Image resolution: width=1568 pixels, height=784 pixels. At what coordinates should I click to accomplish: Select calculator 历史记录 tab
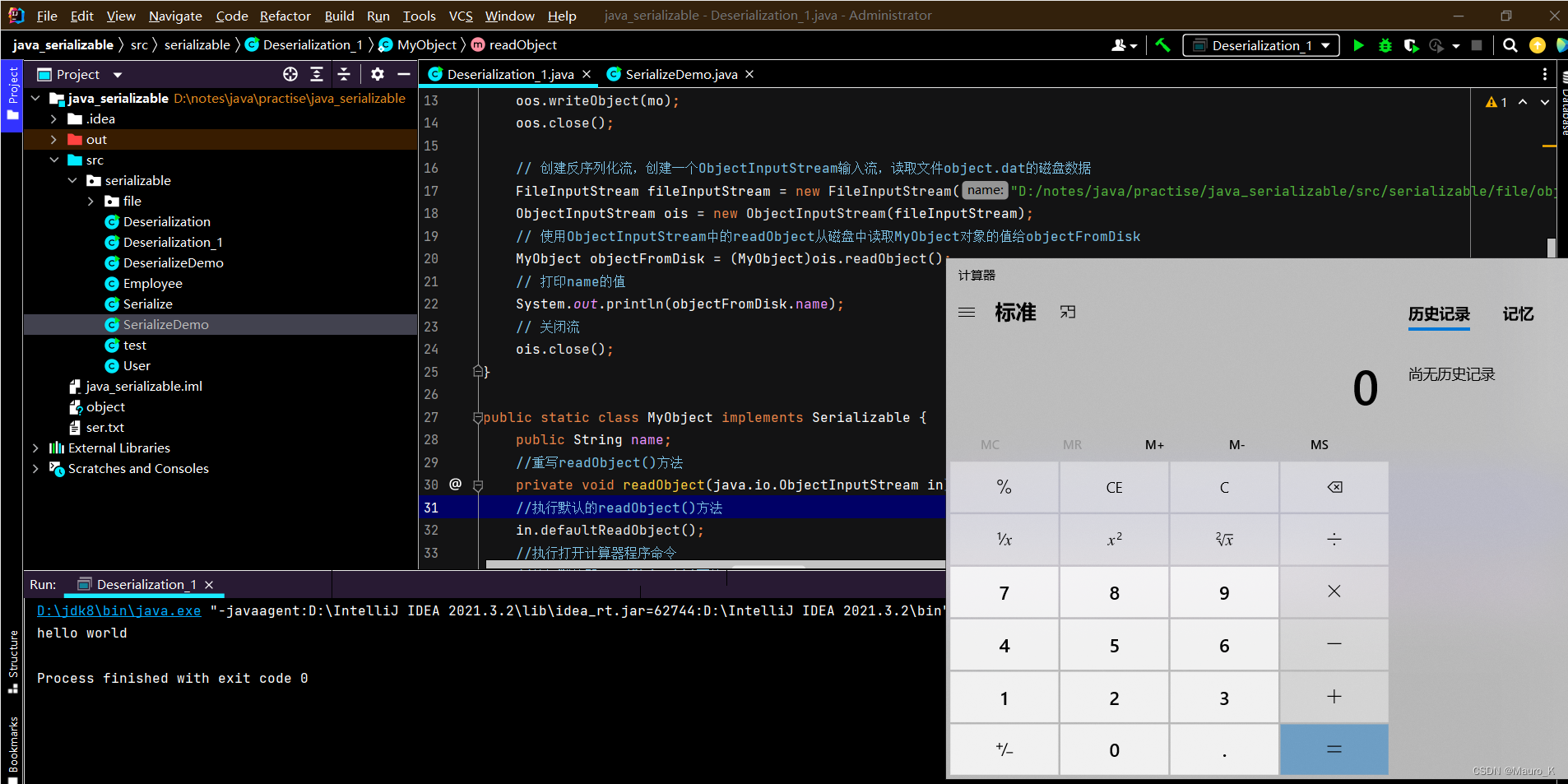(1439, 313)
